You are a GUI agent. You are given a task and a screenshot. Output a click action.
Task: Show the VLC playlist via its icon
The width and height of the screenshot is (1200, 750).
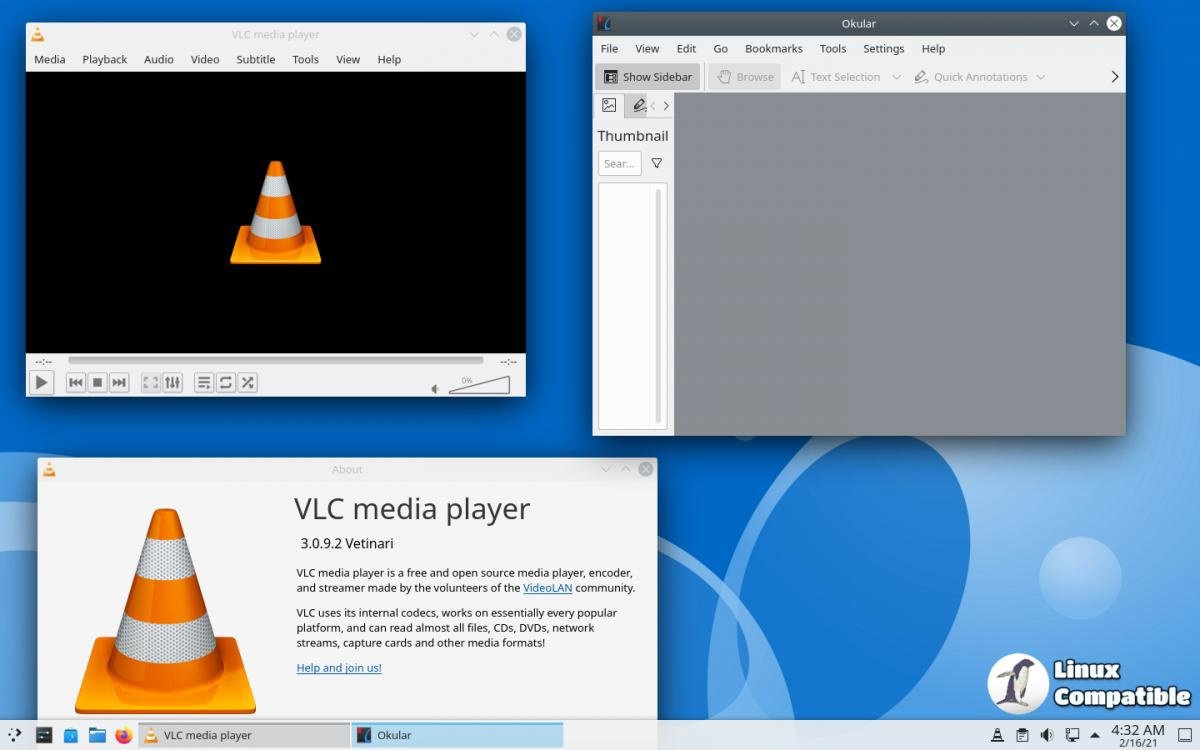tap(204, 382)
